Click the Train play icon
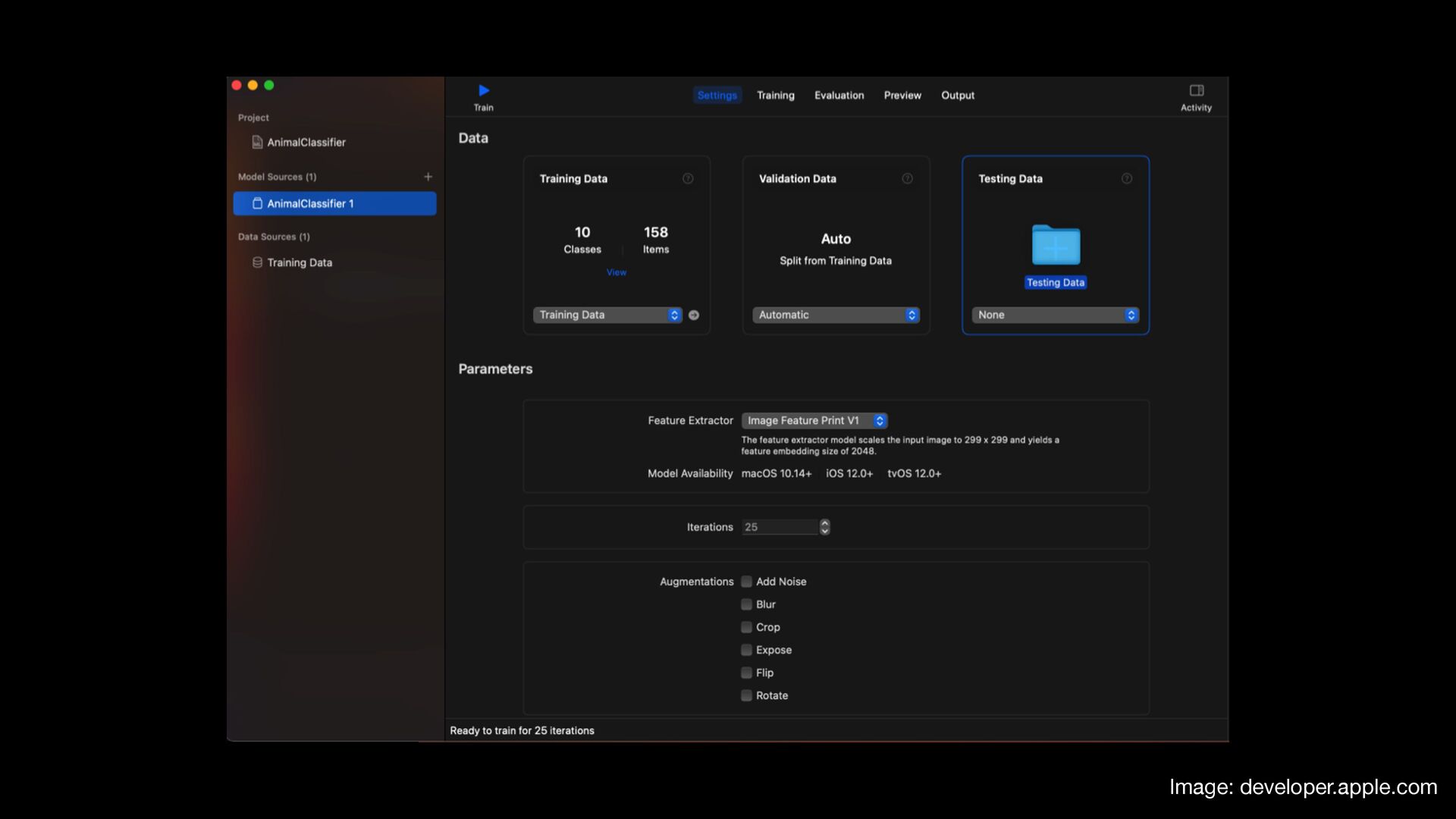The image size is (1456, 819). [x=484, y=90]
